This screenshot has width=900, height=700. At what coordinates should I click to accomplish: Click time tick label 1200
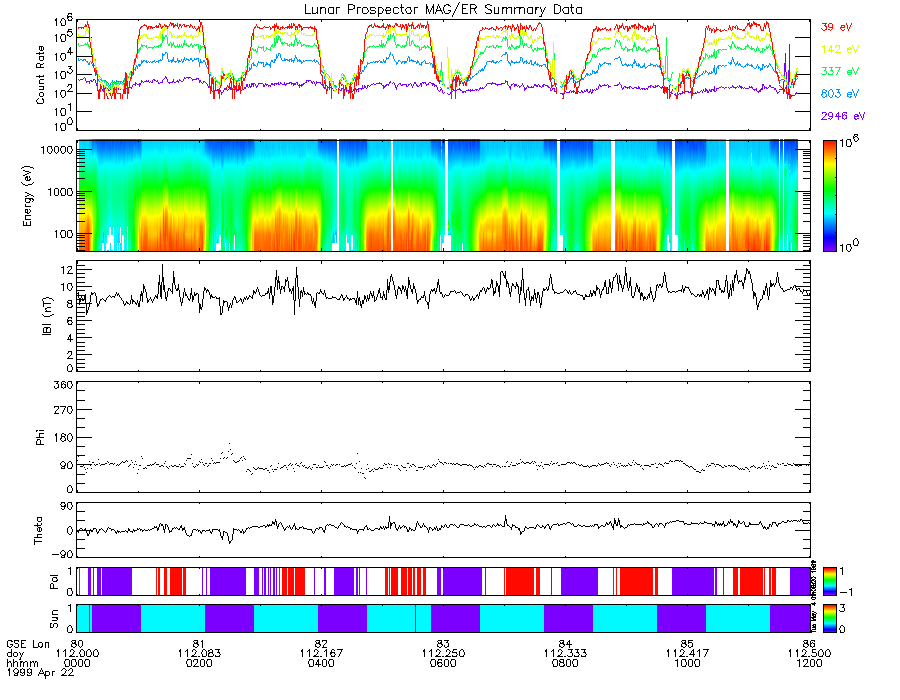809,663
